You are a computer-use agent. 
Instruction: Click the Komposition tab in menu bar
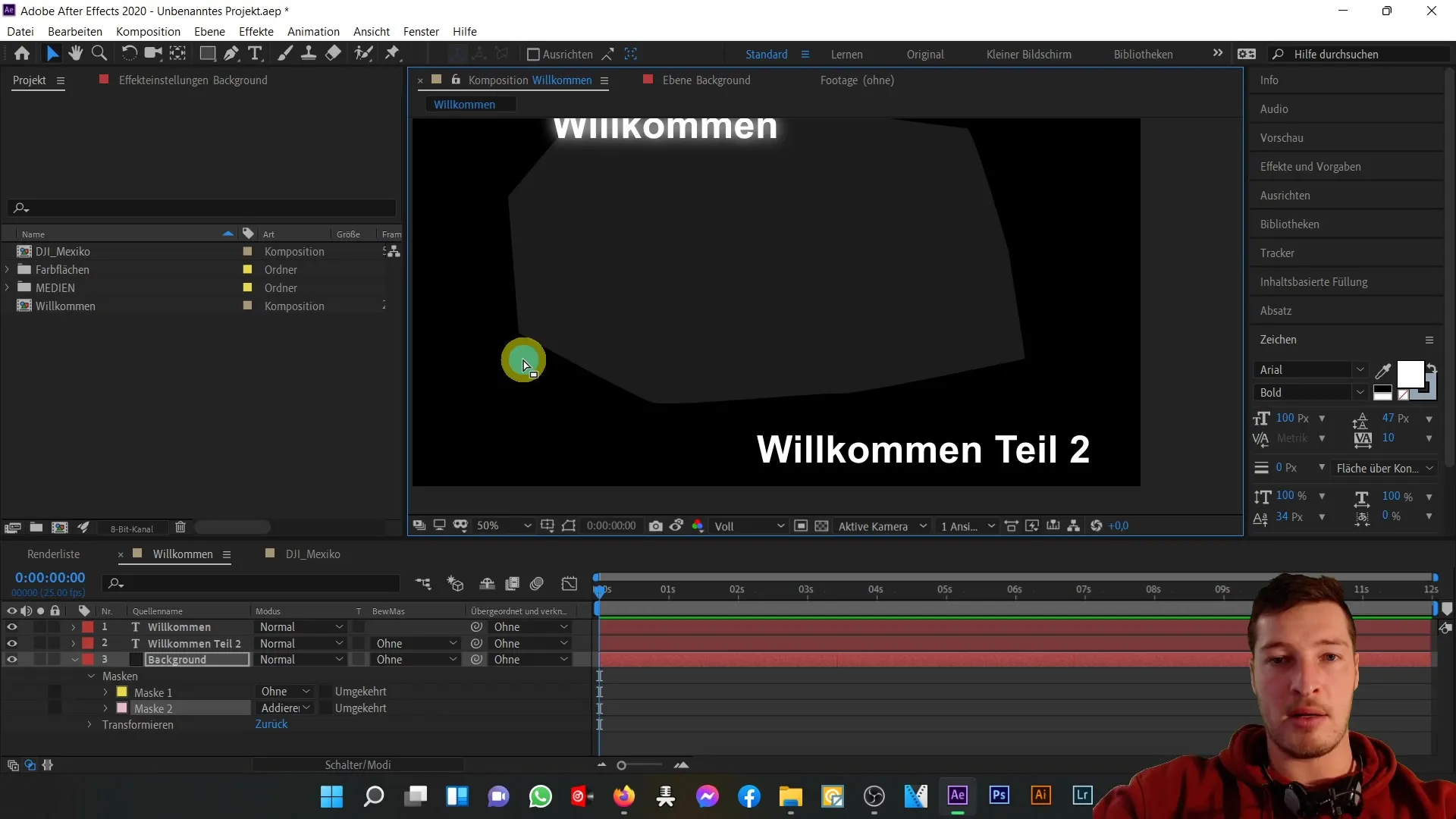148,31
